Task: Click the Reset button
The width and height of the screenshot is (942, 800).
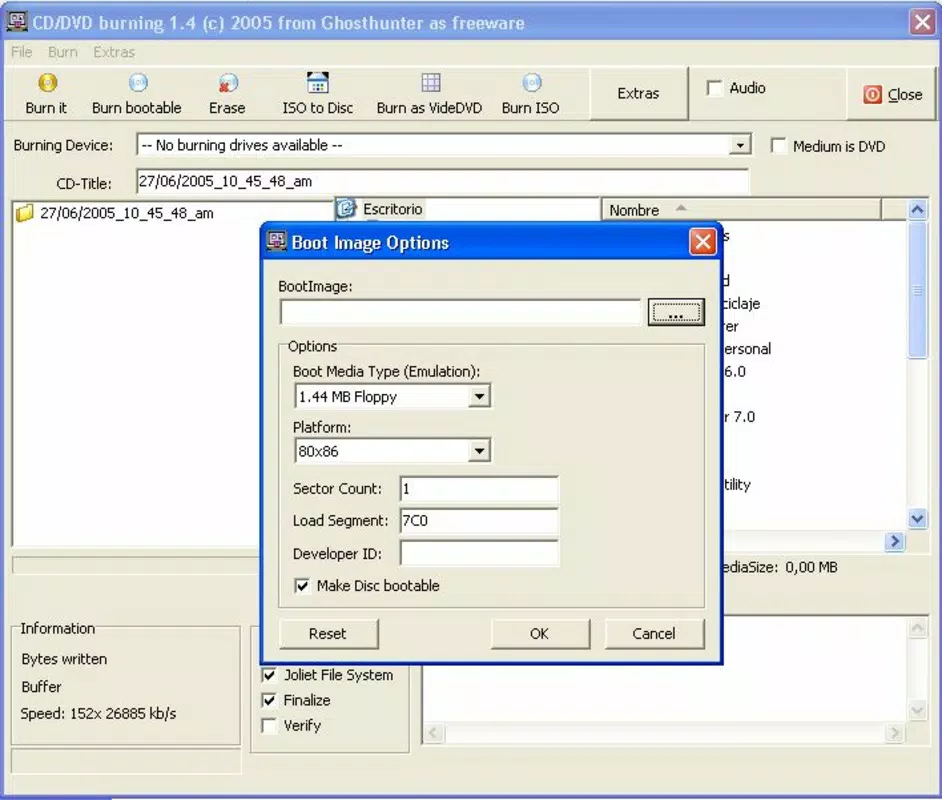Action: [329, 634]
